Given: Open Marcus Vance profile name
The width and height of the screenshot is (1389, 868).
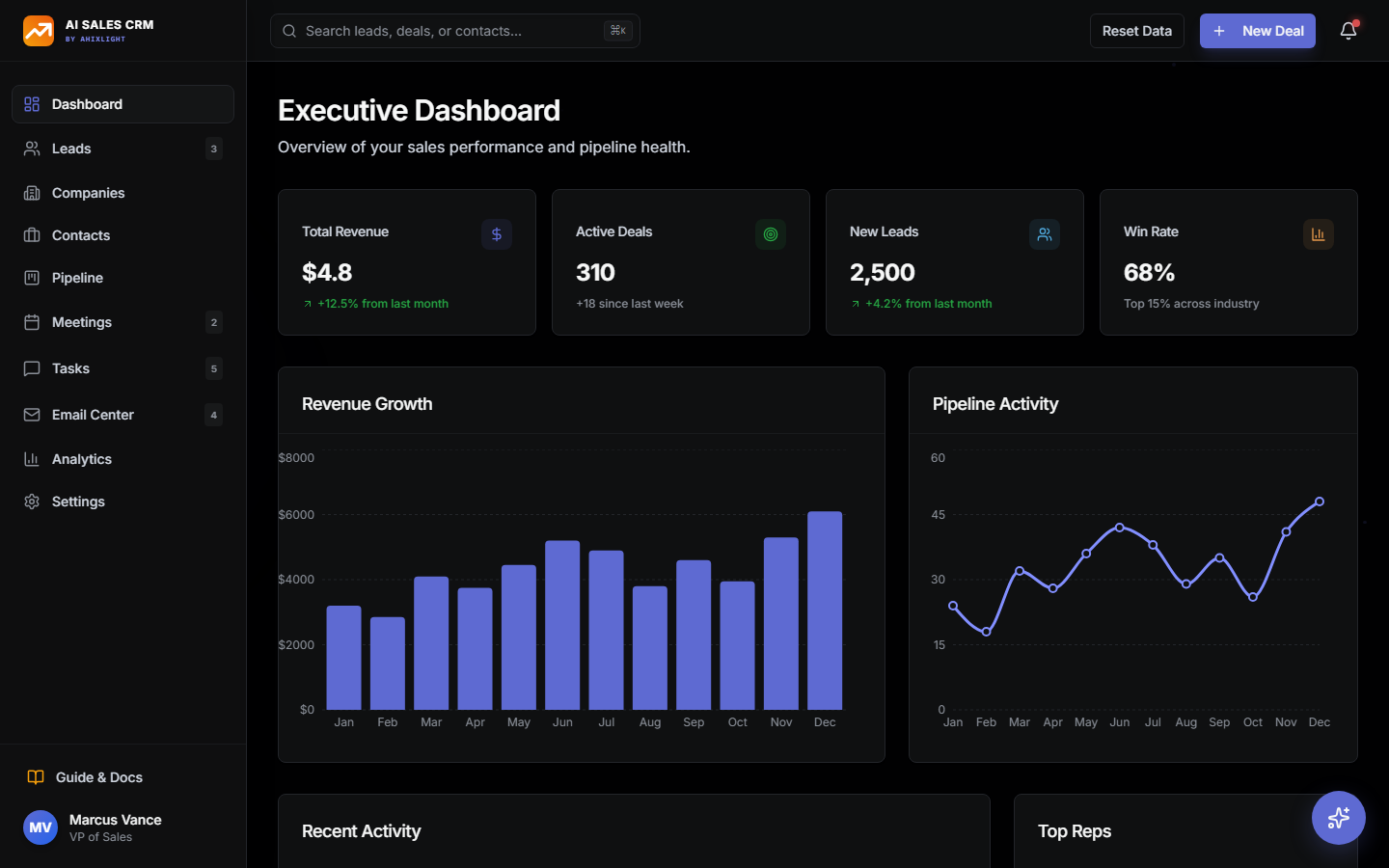Looking at the screenshot, I should [x=116, y=820].
